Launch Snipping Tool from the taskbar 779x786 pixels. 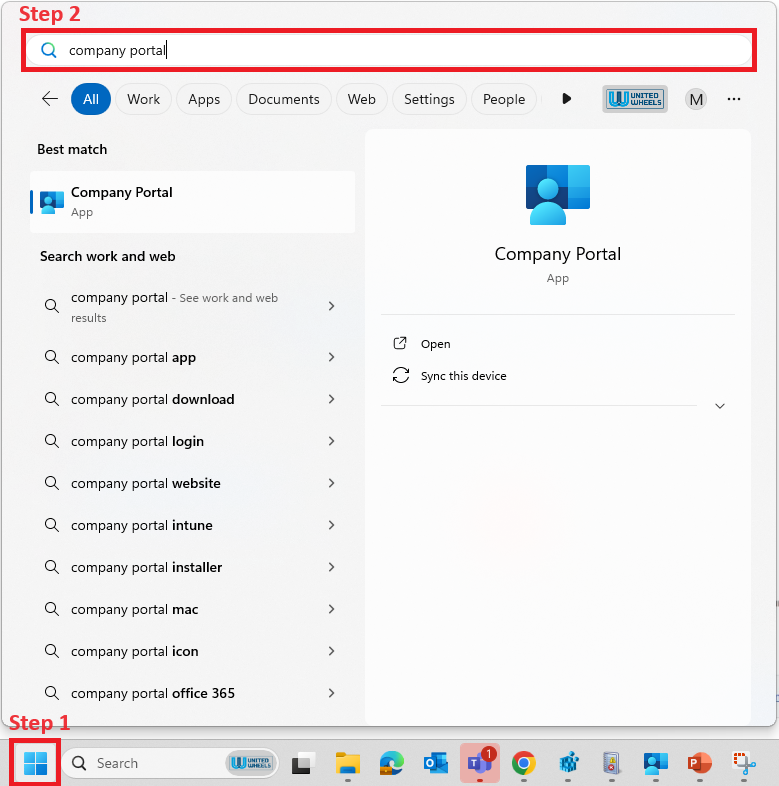point(744,763)
